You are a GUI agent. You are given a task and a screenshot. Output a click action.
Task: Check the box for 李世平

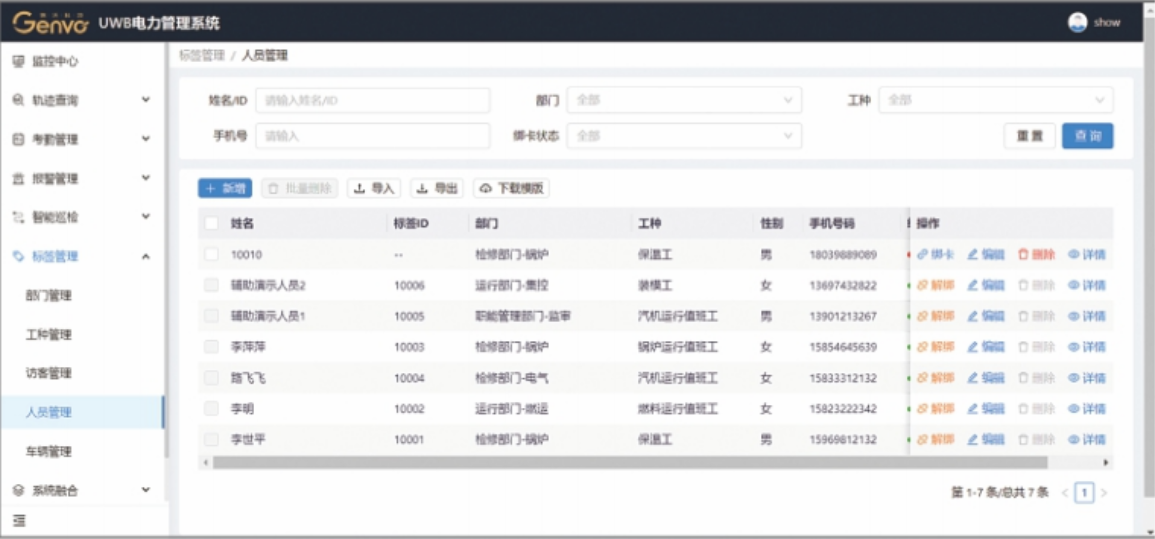(211, 440)
